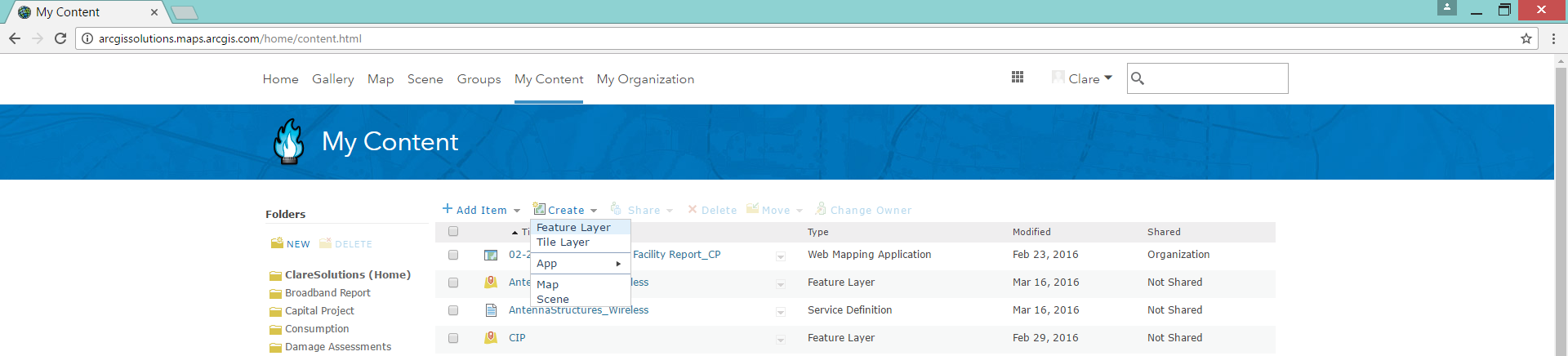Click NEW folder link
The width and height of the screenshot is (1568, 356).
pyautogui.click(x=298, y=244)
